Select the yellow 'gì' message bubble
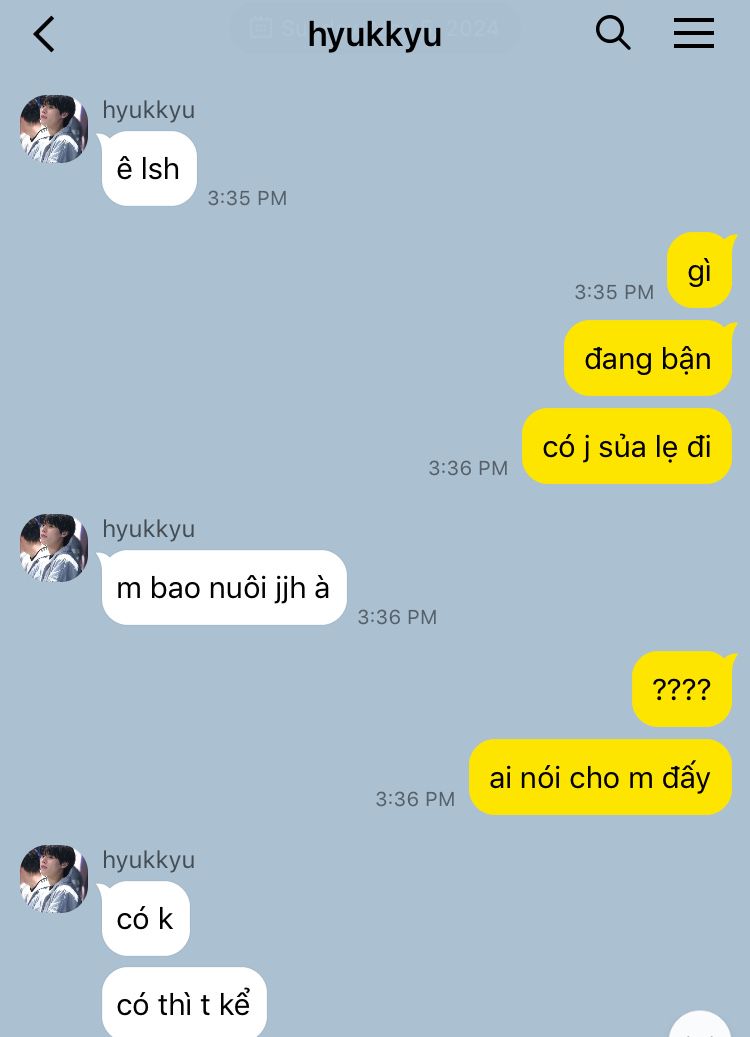Viewport: 750px width, 1037px height. tap(700, 270)
